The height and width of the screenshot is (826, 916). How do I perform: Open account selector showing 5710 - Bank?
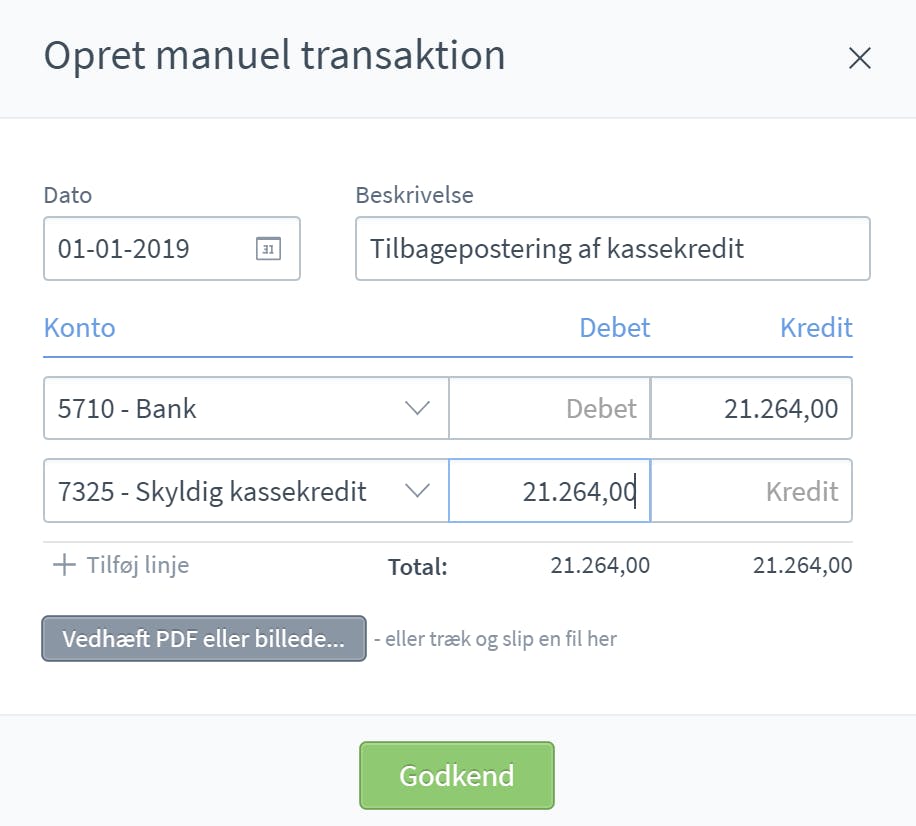246,408
